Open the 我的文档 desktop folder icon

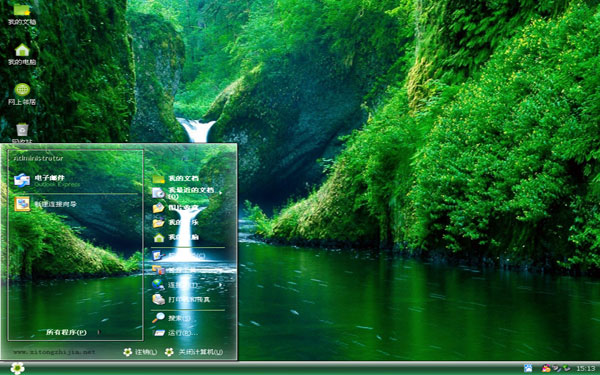click(22, 15)
